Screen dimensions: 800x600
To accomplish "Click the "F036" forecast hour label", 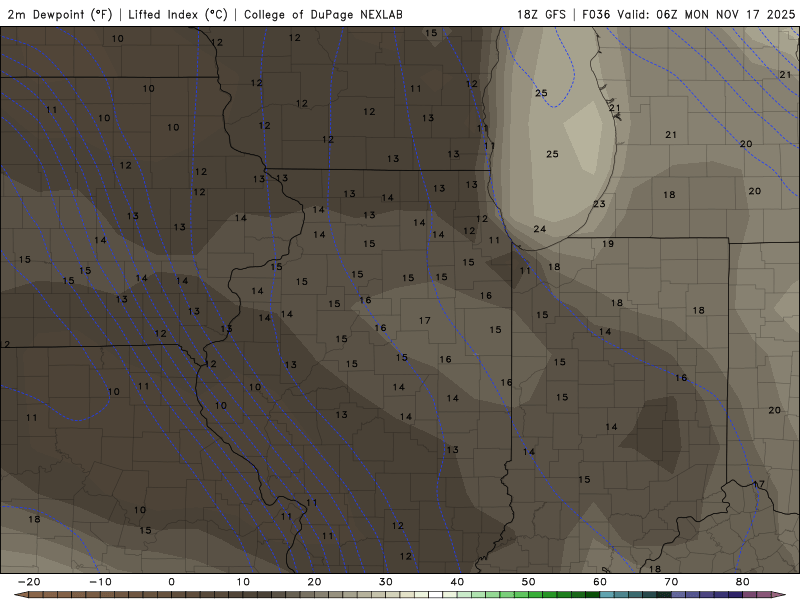I will (596, 14).
